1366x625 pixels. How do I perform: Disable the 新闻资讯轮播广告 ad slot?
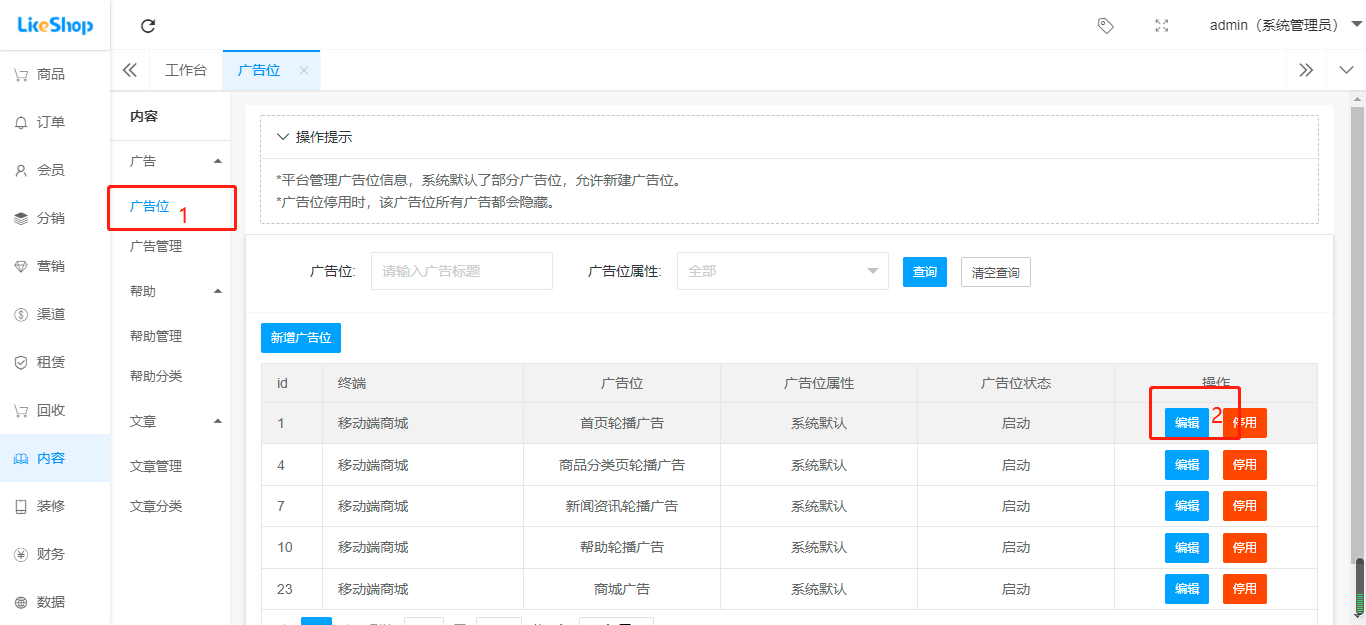point(1245,506)
